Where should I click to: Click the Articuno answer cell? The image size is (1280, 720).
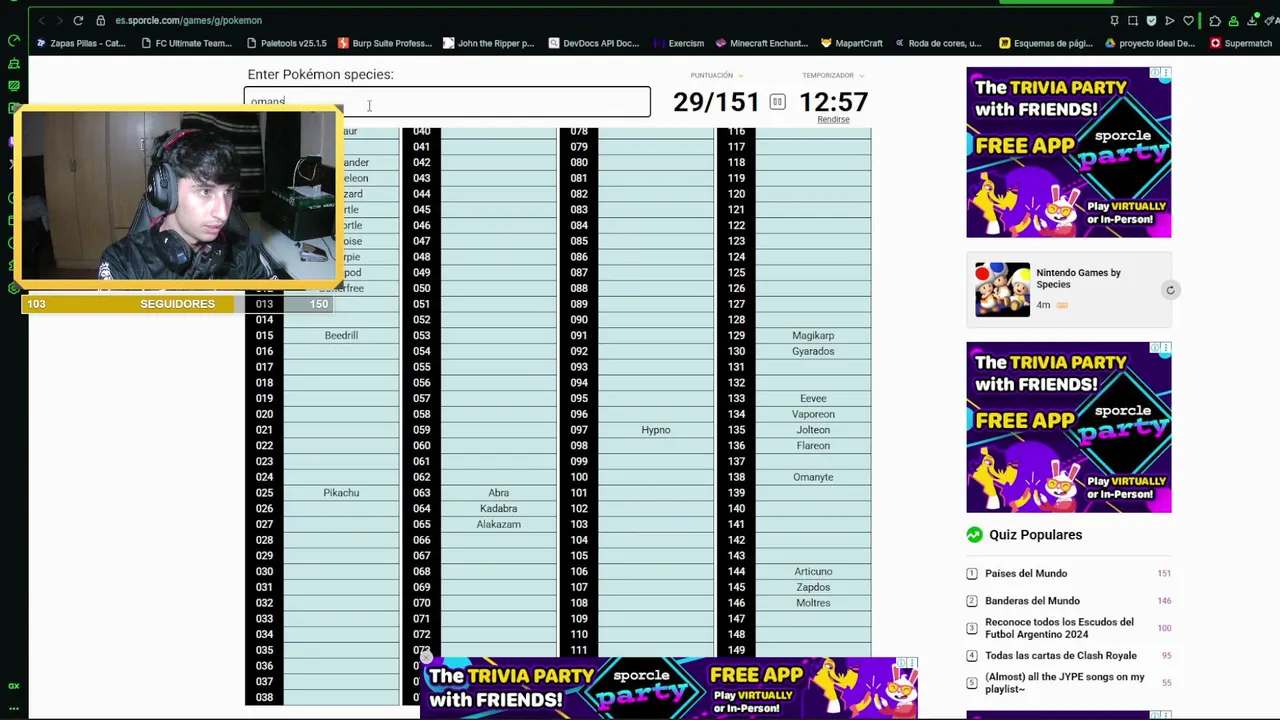point(813,571)
